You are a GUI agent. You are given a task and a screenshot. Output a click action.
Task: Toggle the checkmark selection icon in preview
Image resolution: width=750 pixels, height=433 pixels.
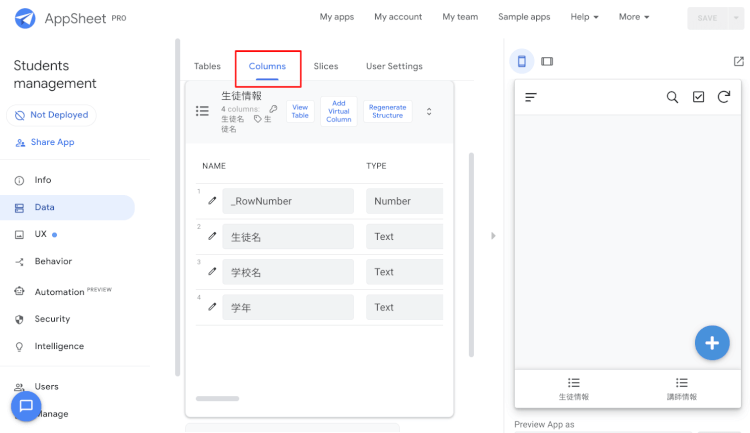click(698, 97)
